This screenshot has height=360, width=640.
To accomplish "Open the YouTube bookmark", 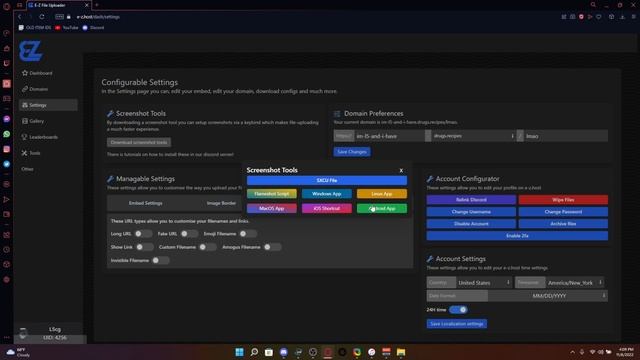I will click(x=67, y=28).
